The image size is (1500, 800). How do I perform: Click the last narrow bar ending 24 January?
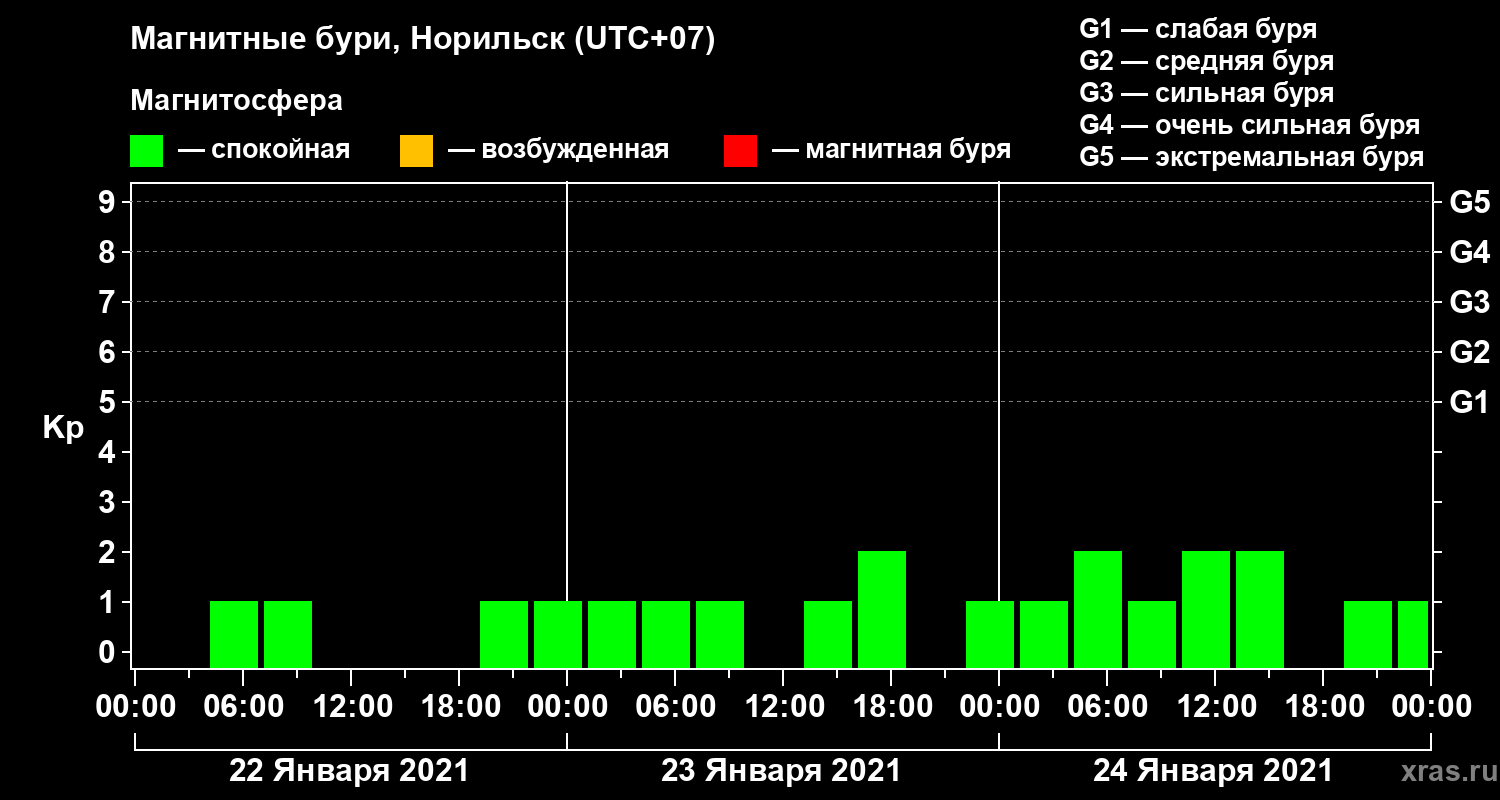[x=1413, y=634]
